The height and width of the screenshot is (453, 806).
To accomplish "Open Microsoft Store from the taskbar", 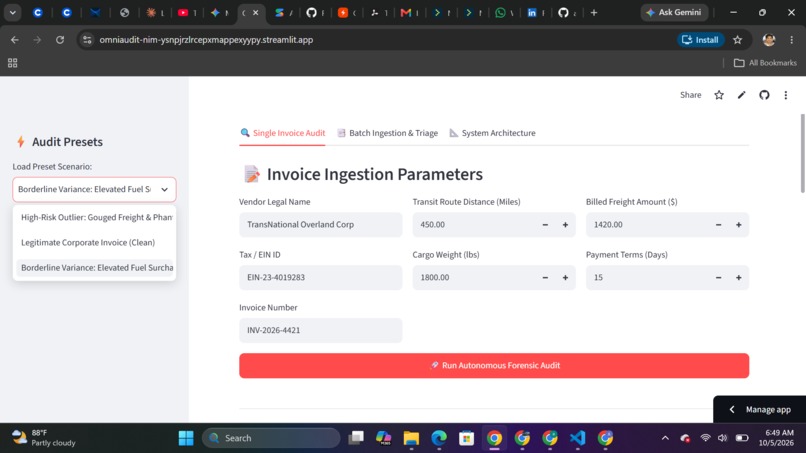I will [466, 438].
